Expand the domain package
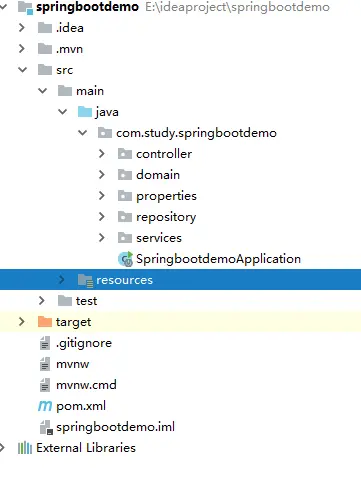 pyautogui.click(x=102, y=175)
